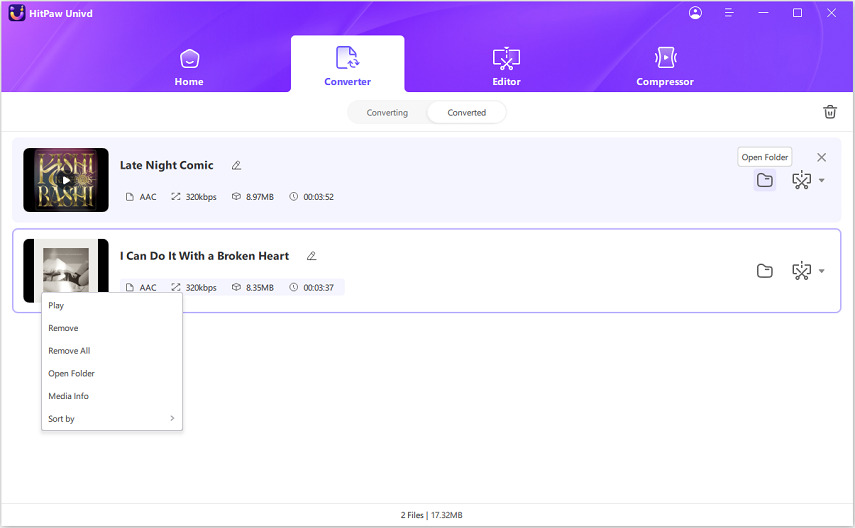This screenshot has width=855, height=528.
Task: Click the 00:03:52 duration
Action: tap(318, 197)
